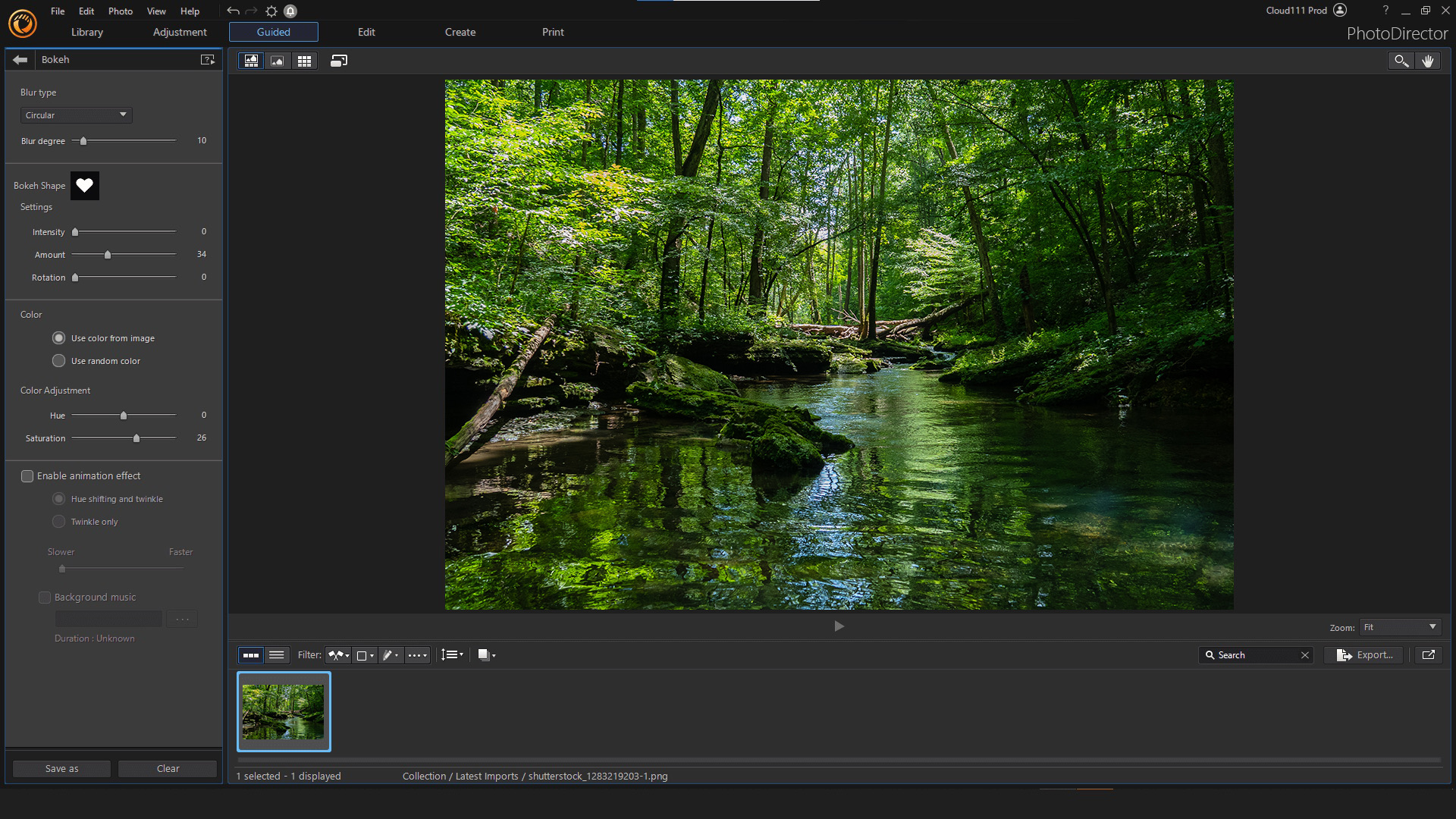1456x819 pixels.
Task: Enable animation effect checkbox
Action: click(27, 476)
